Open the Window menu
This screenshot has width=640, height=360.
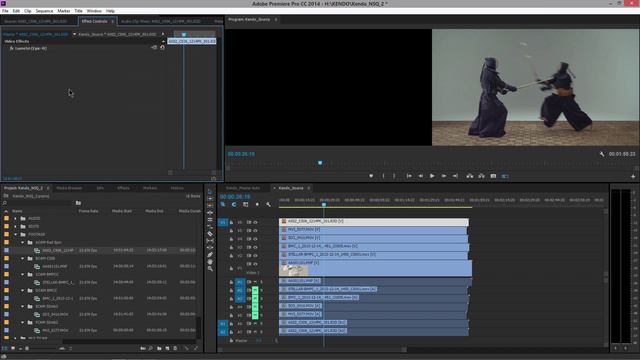pos(94,11)
